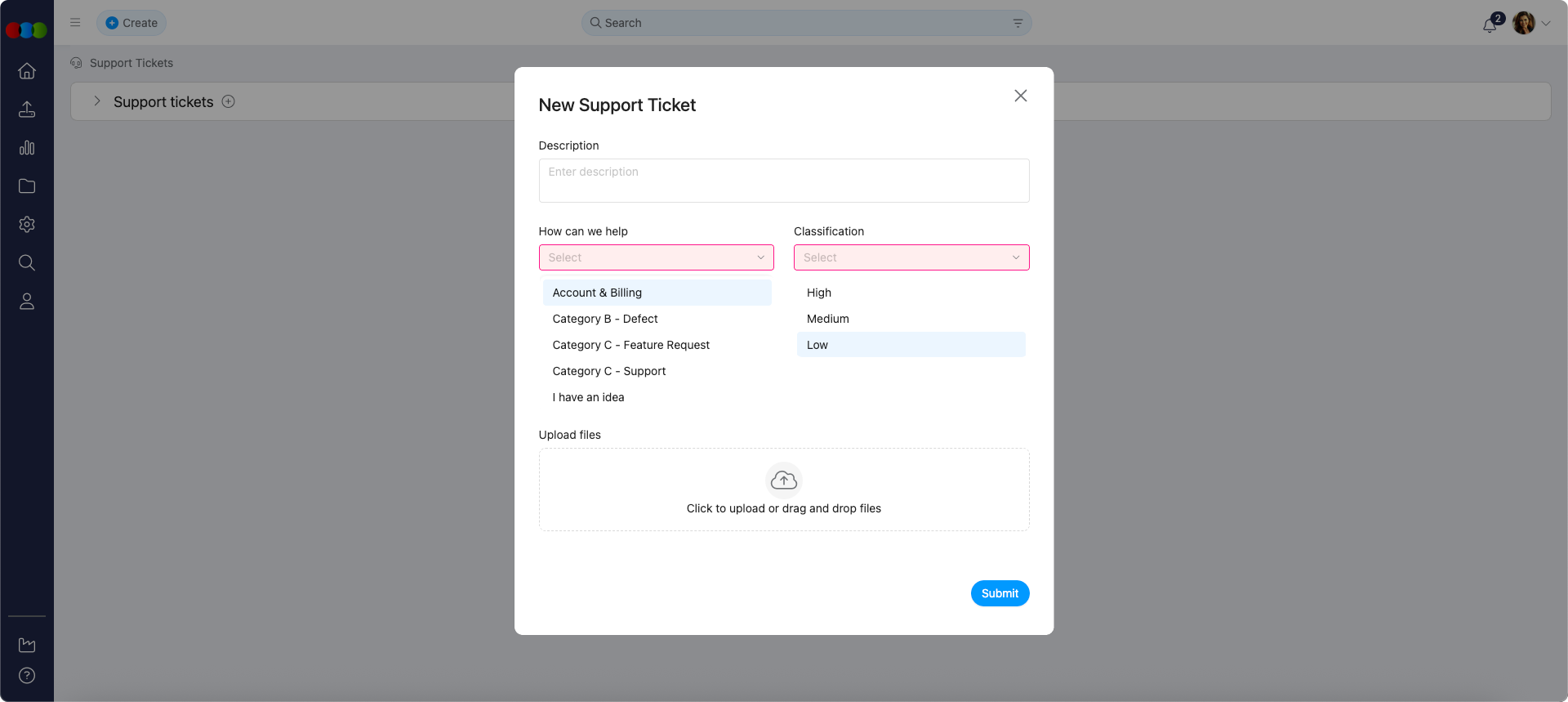Submit the new support ticket
1568x702 pixels.
(1000, 593)
